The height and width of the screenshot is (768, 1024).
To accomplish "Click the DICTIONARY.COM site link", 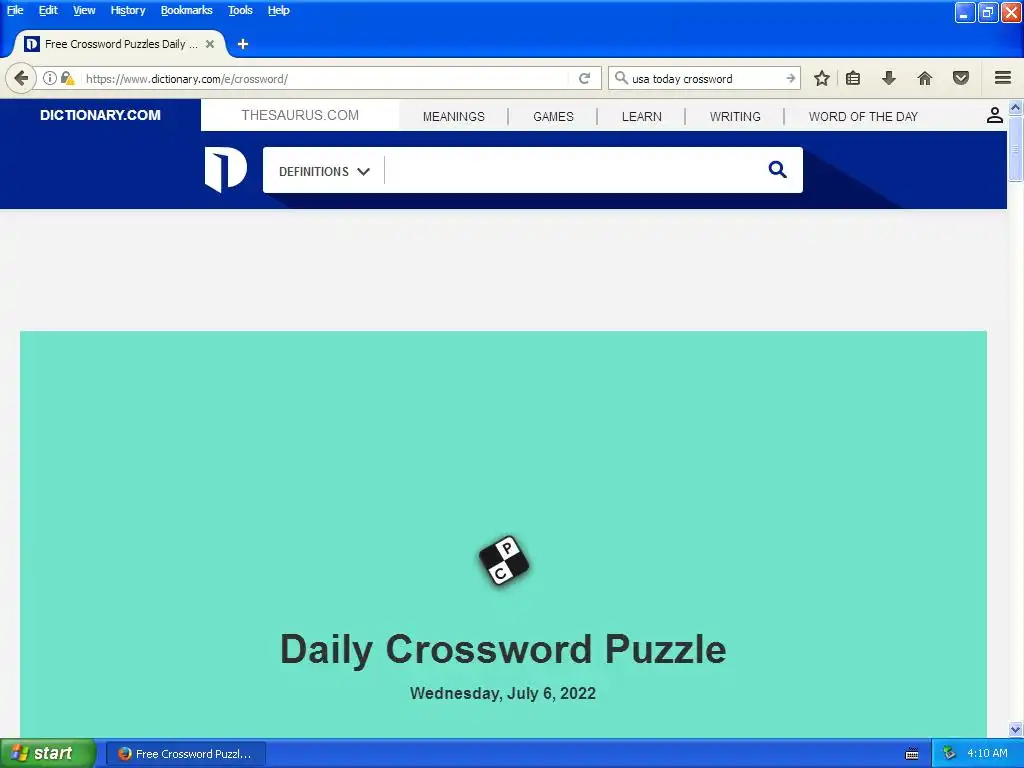I will [100, 115].
